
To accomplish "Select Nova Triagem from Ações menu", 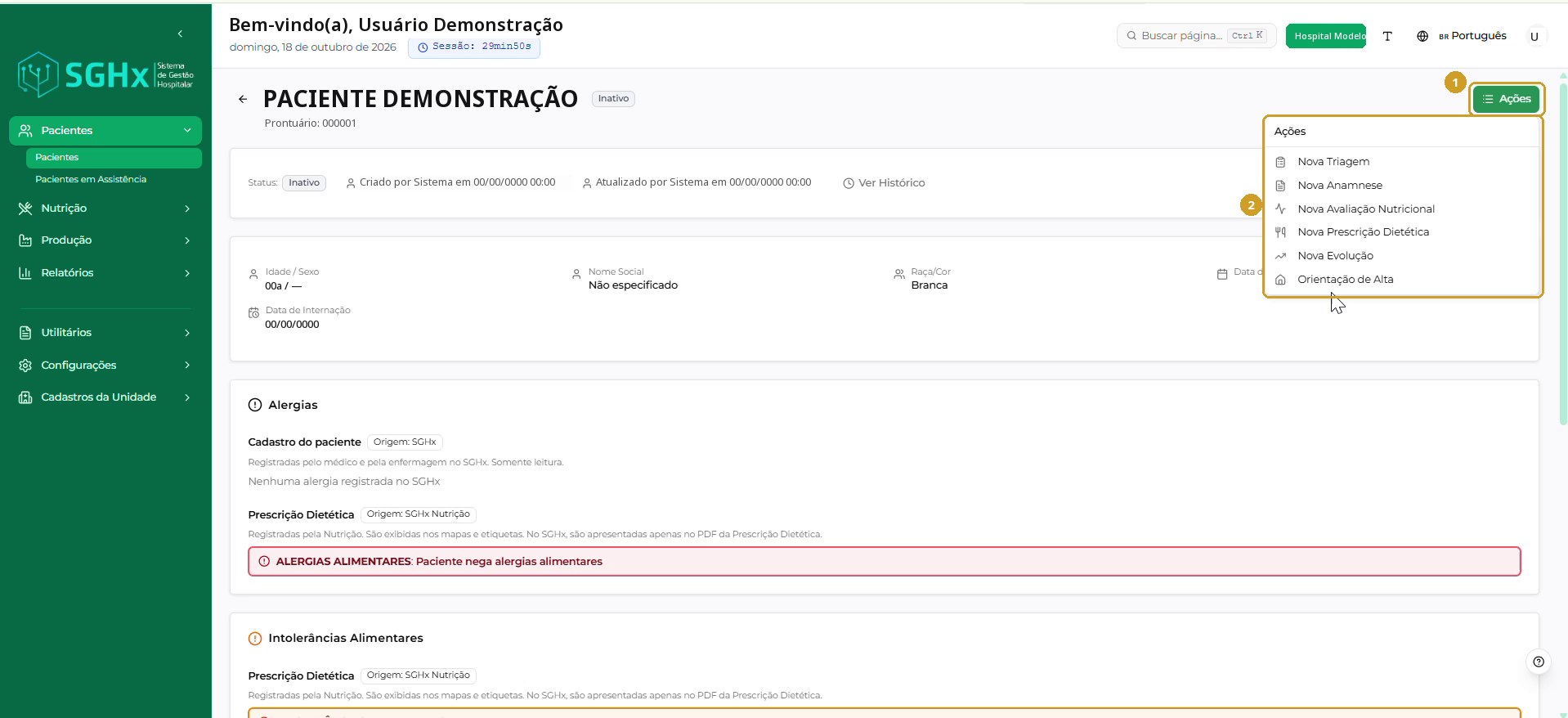I will click(x=1403, y=162).
